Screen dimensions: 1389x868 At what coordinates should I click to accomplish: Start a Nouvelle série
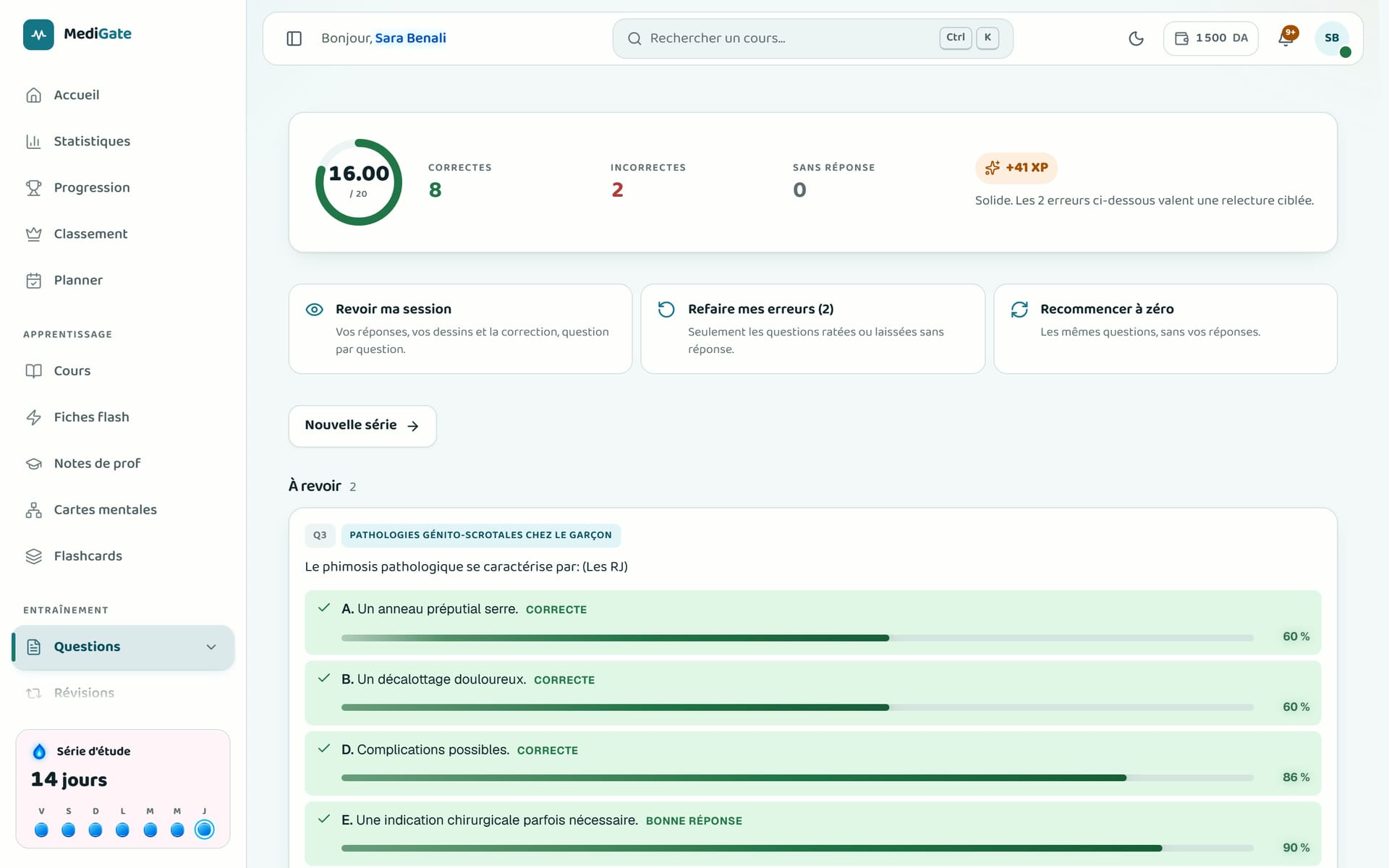click(x=362, y=425)
